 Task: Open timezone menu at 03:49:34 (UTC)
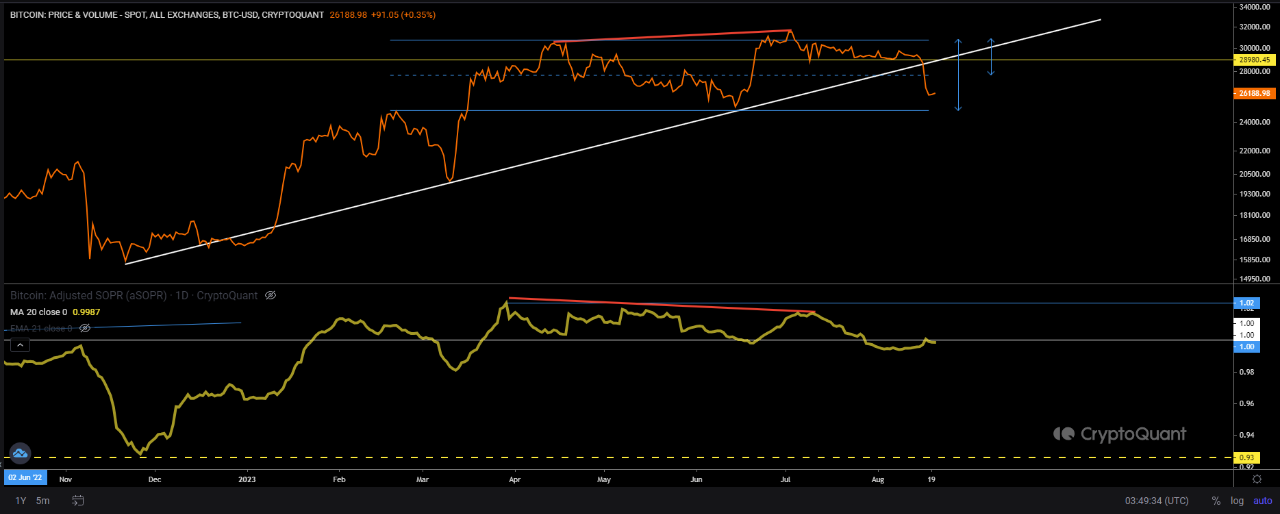point(1155,500)
